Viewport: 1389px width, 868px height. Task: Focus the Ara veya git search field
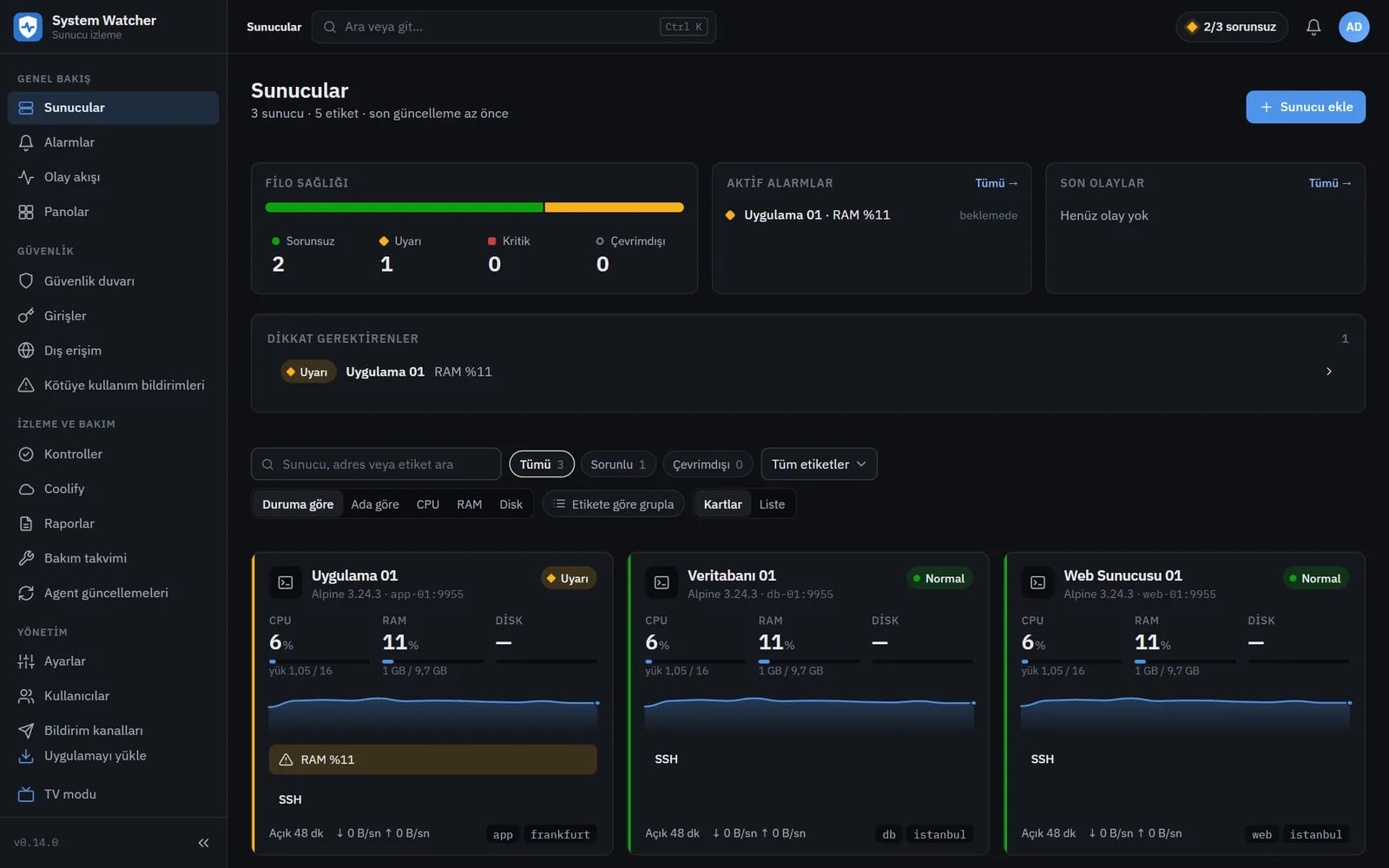(514, 27)
